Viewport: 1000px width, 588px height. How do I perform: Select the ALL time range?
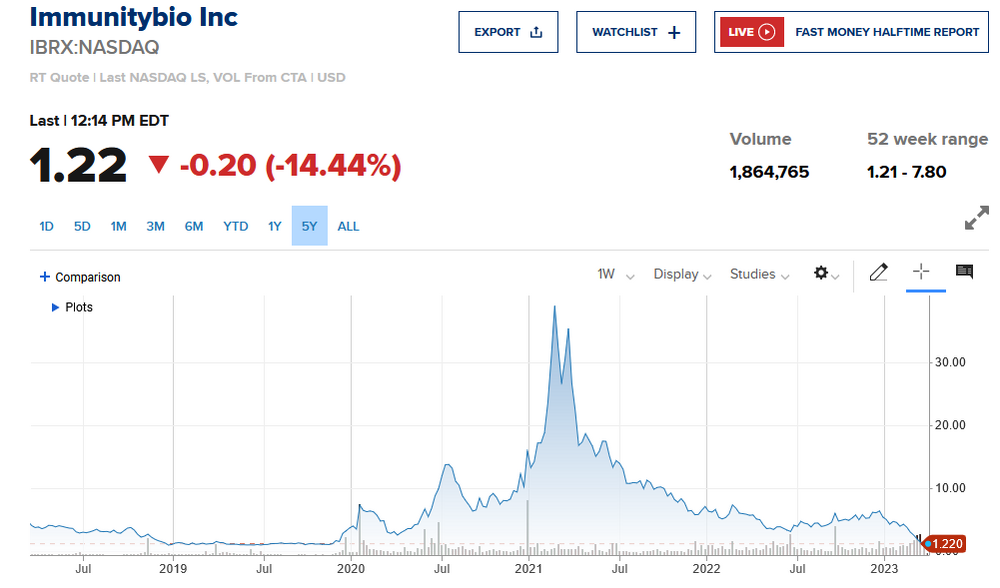point(348,226)
